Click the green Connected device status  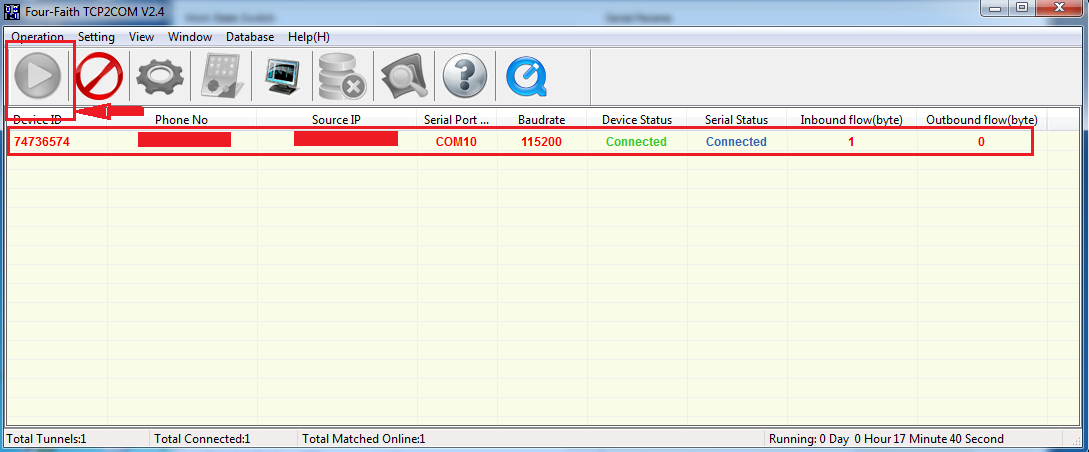(x=636, y=142)
